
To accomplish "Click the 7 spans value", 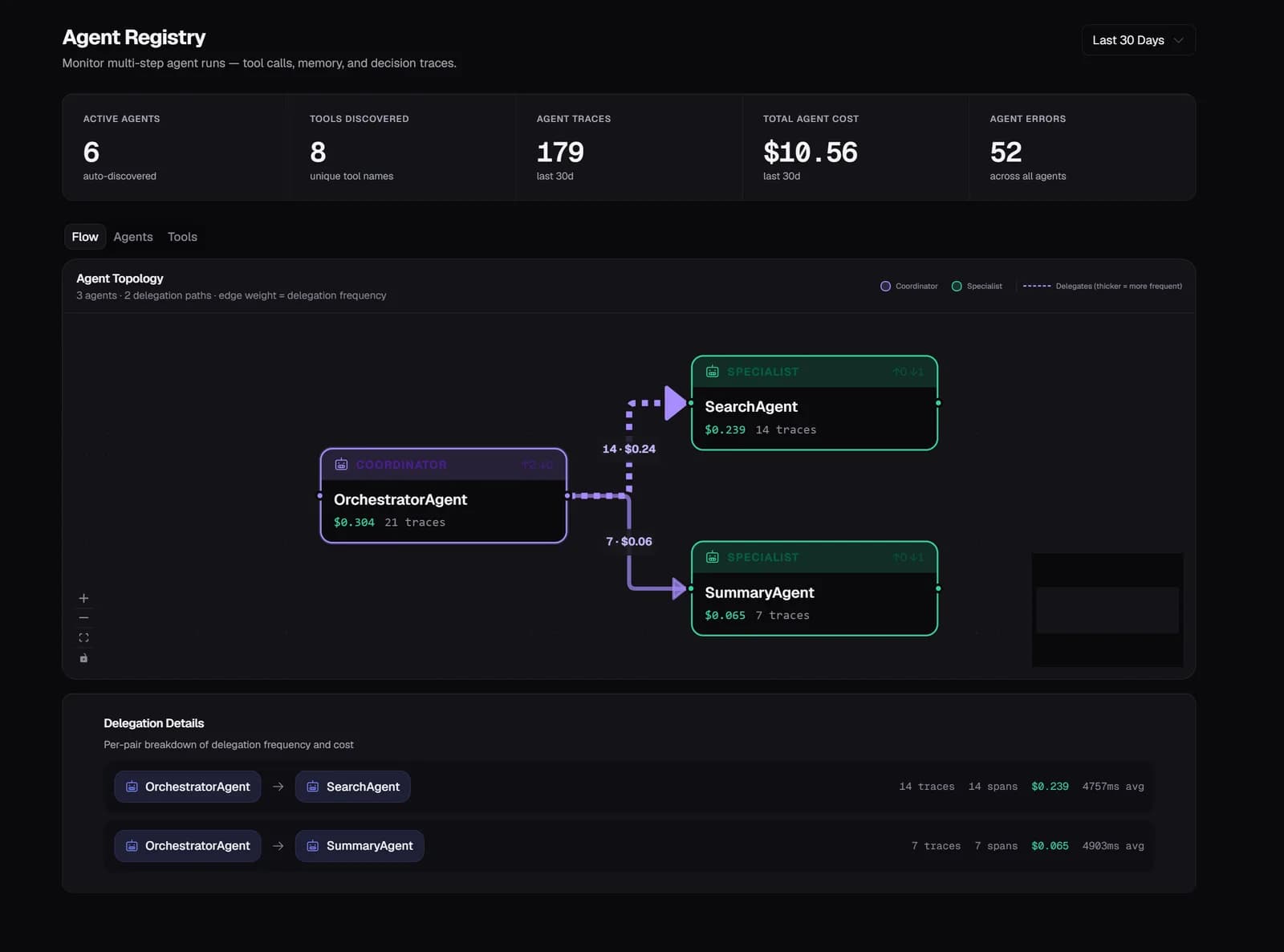I will [996, 846].
